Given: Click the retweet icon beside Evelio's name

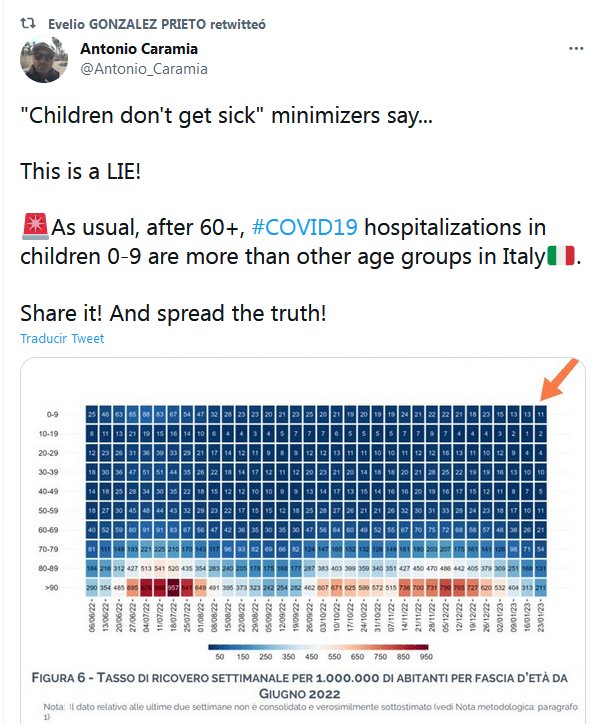Looking at the screenshot, I should coord(30,23).
